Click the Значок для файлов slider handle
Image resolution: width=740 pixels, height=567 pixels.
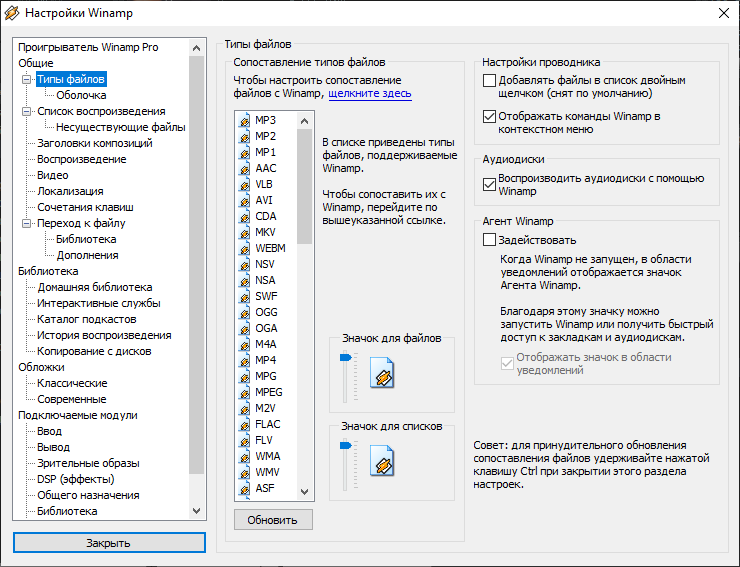click(x=345, y=357)
